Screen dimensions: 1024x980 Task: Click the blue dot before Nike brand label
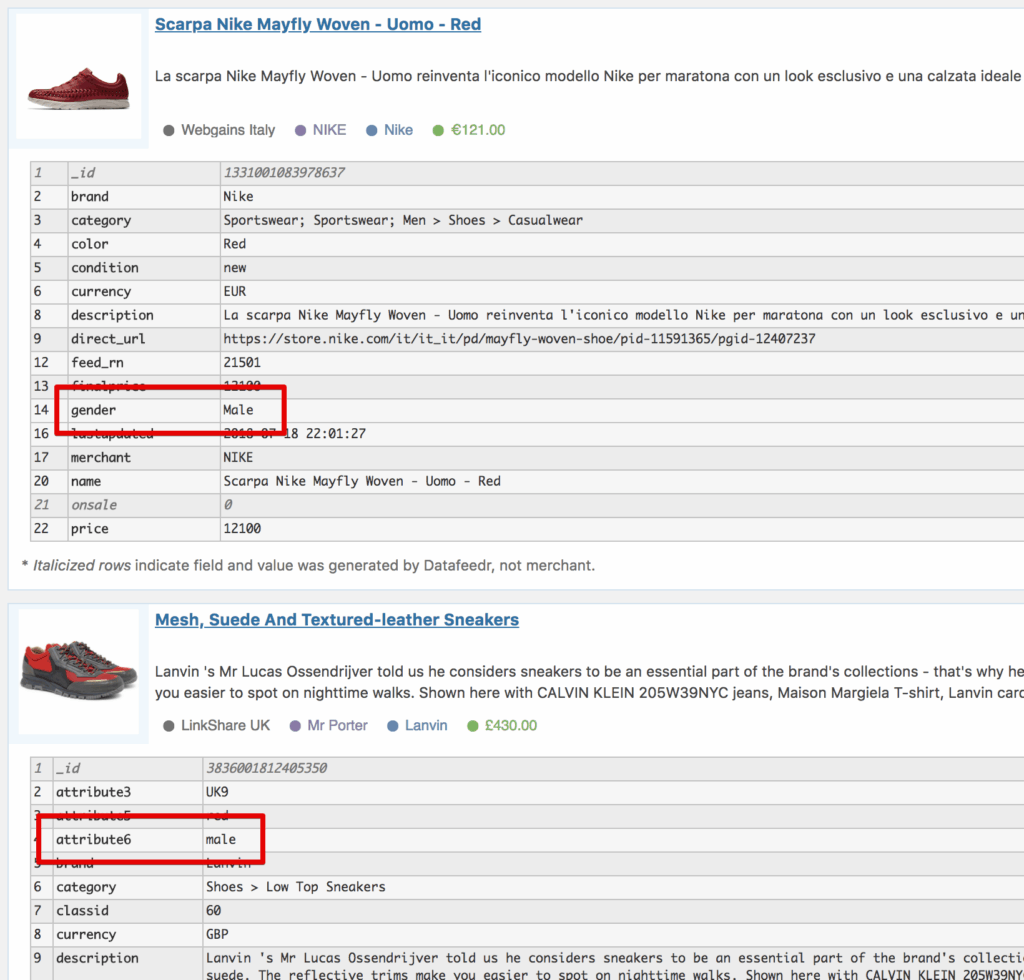pyautogui.click(x=371, y=130)
